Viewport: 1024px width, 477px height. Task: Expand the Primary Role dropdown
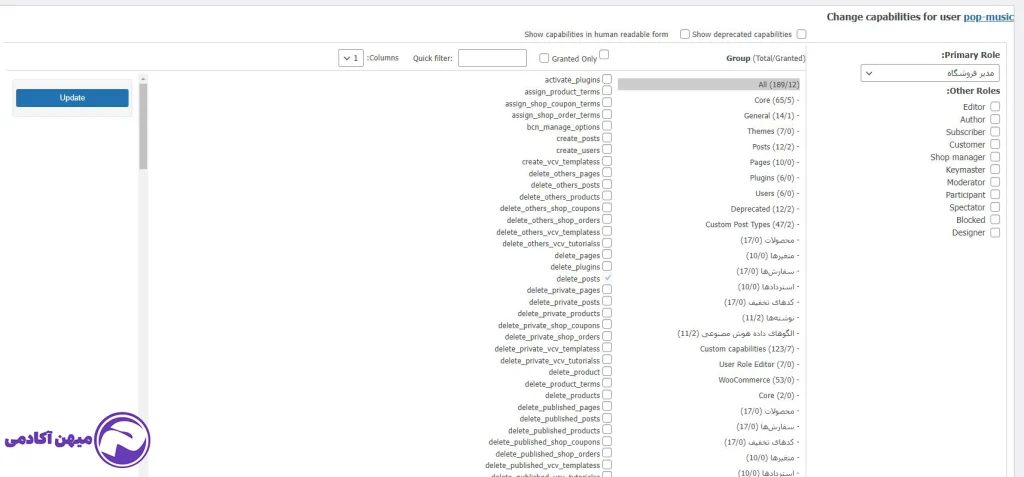pos(930,73)
